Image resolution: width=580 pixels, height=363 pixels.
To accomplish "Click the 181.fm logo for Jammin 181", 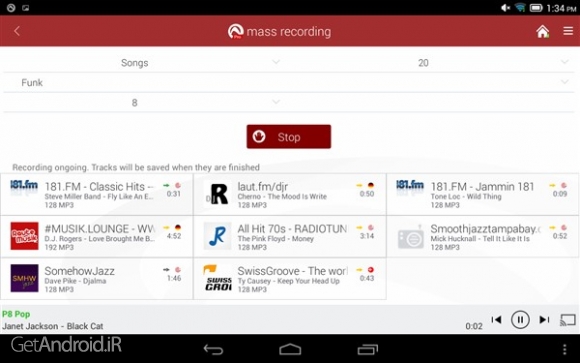I will 410,185.
